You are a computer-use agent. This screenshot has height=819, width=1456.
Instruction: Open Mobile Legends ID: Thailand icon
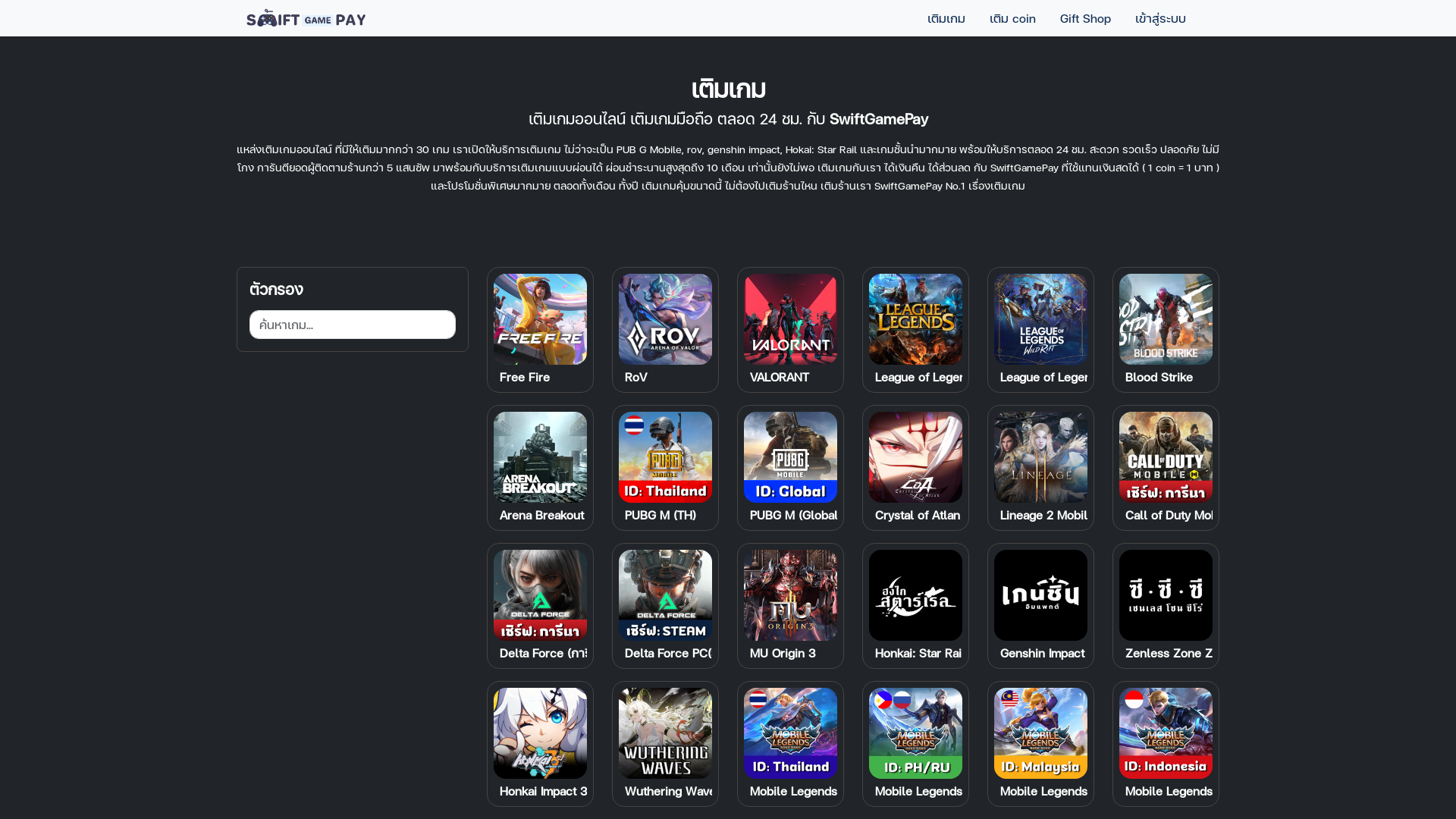point(790,733)
